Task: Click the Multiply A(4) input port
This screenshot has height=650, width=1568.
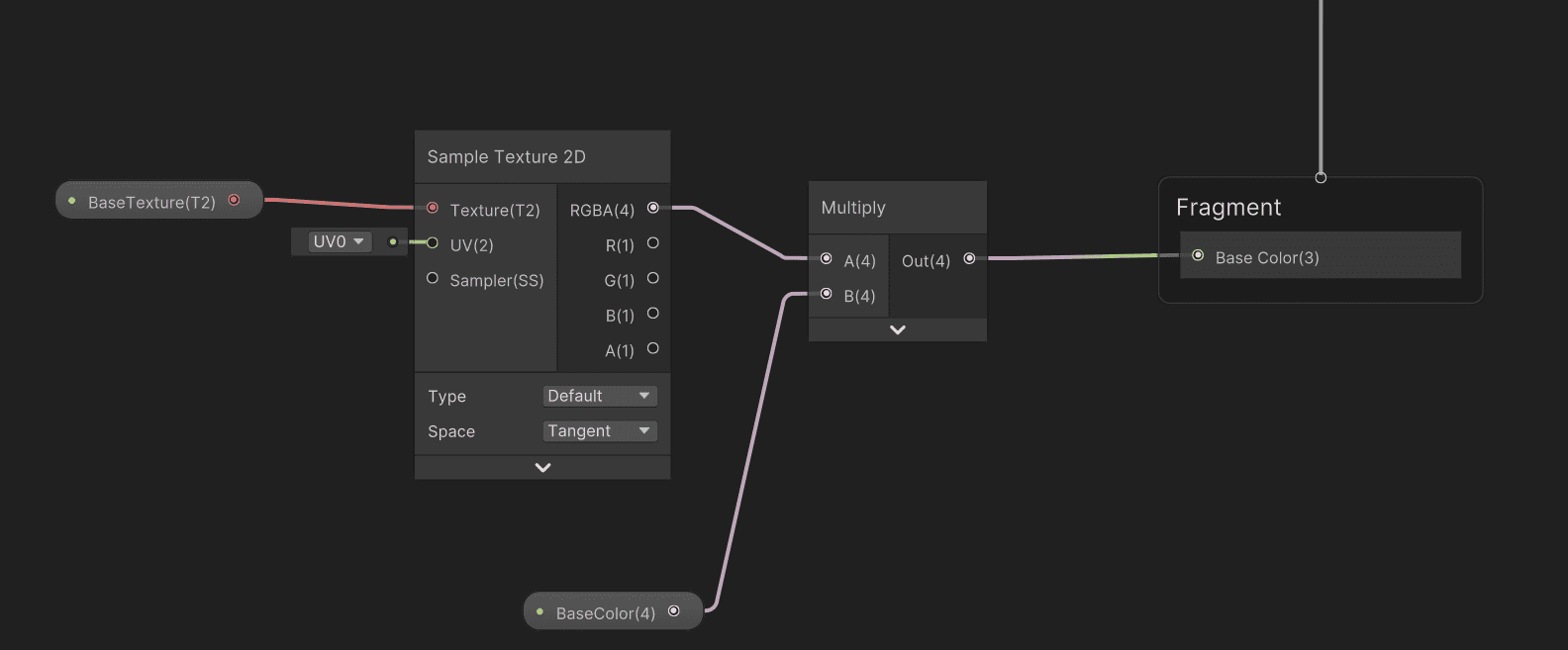Action: click(826, 258)
